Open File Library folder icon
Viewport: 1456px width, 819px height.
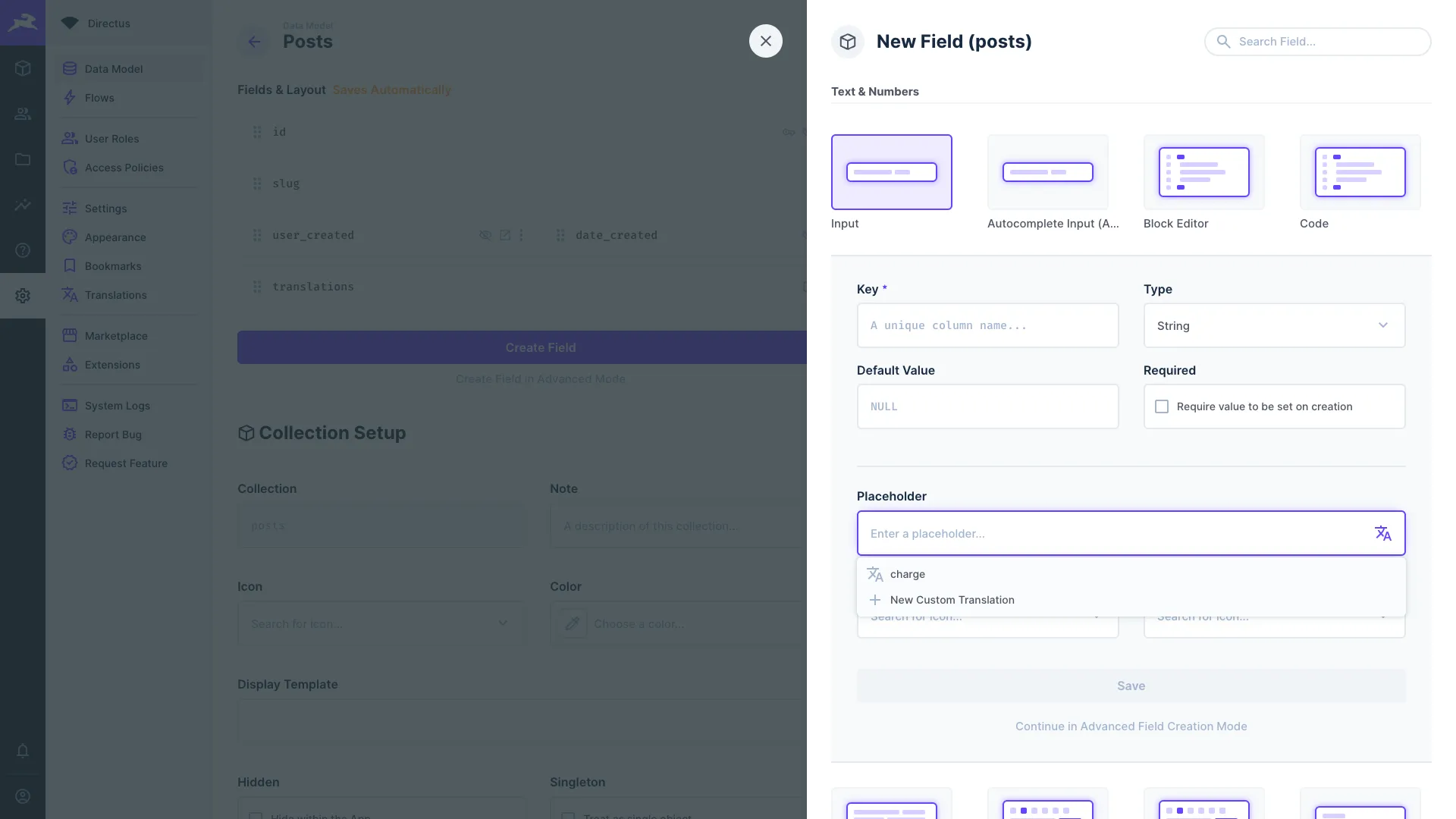(23, 159)
